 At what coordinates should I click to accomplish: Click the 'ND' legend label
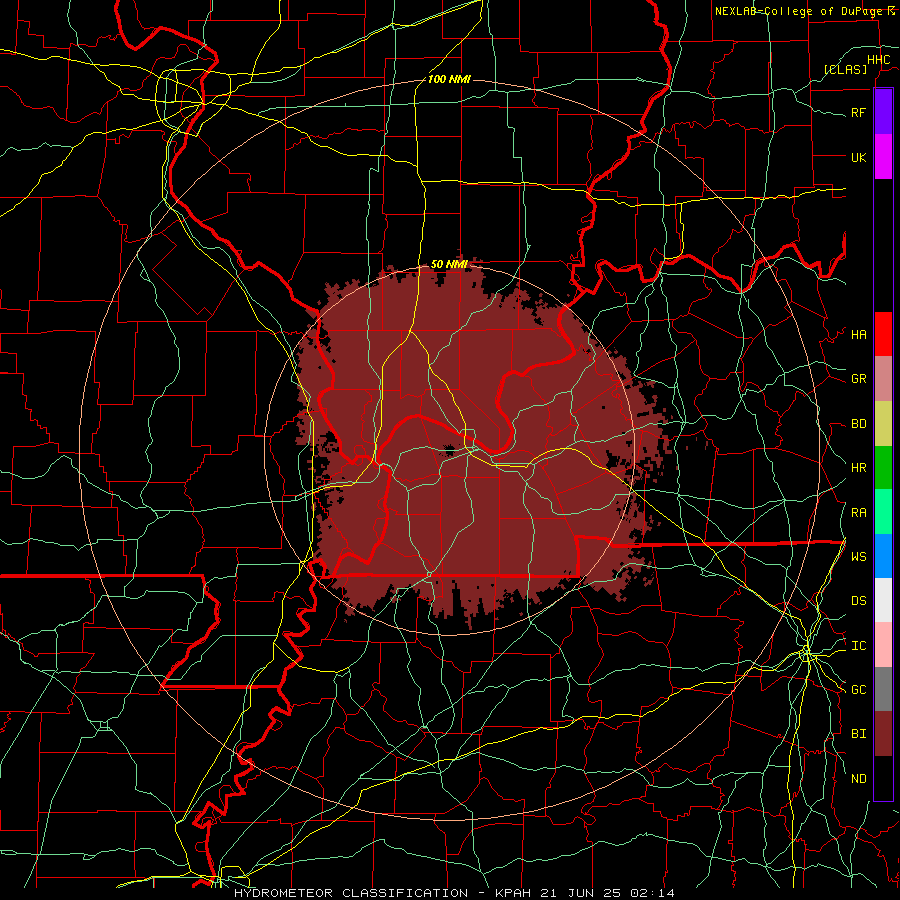859,779
